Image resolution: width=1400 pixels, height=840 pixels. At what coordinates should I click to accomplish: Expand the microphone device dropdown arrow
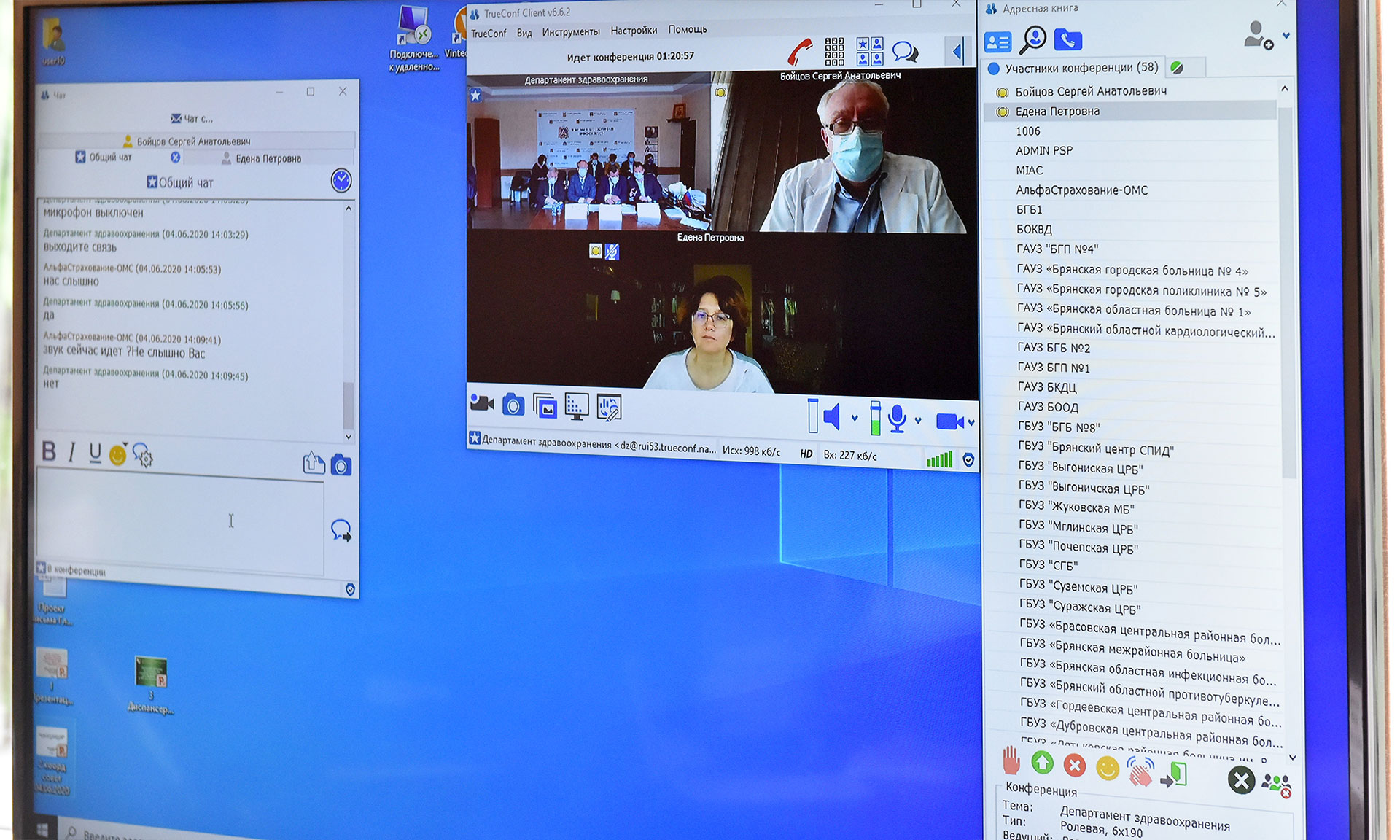[918, 420]
